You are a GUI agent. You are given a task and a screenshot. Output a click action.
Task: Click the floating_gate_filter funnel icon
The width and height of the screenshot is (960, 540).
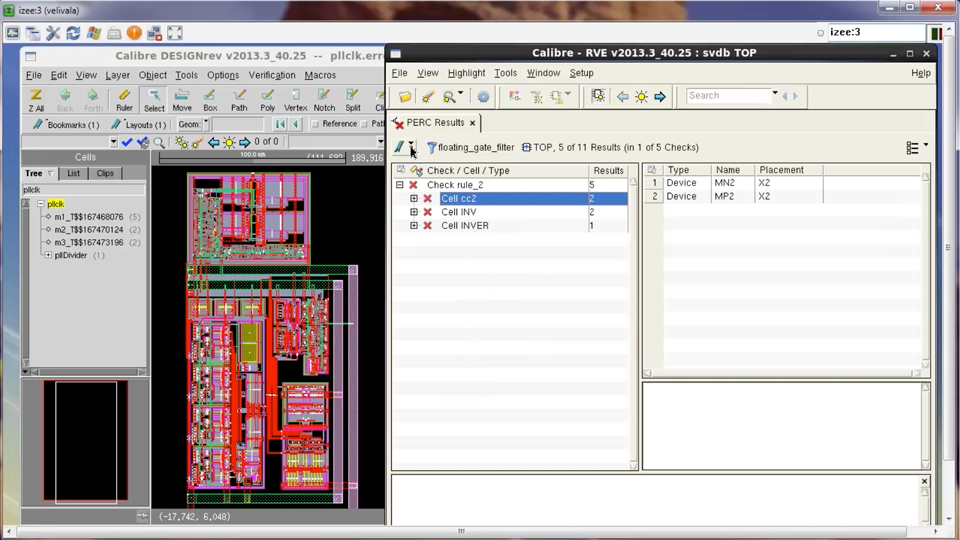432,148
